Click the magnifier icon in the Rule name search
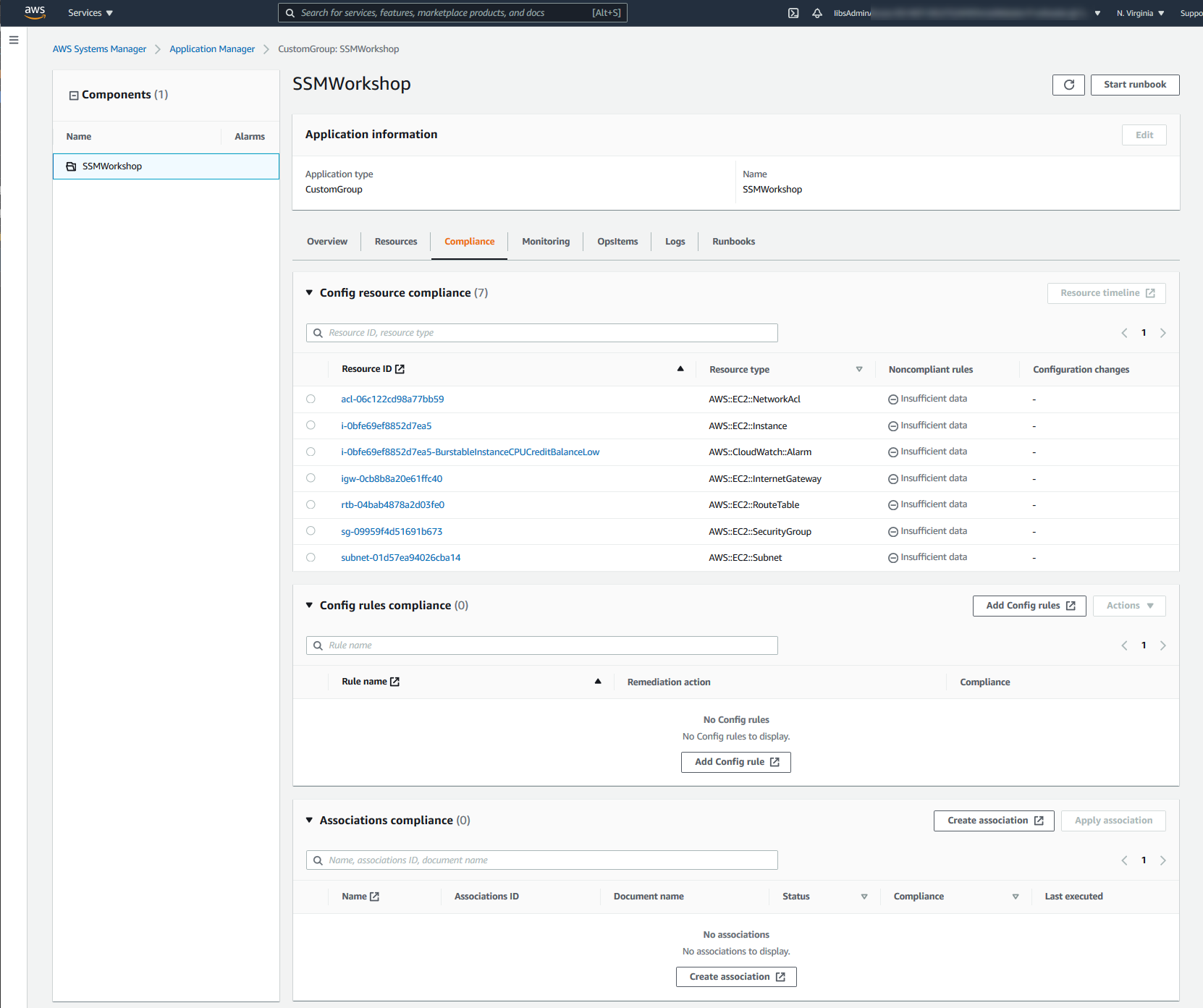 coord(318,645)
